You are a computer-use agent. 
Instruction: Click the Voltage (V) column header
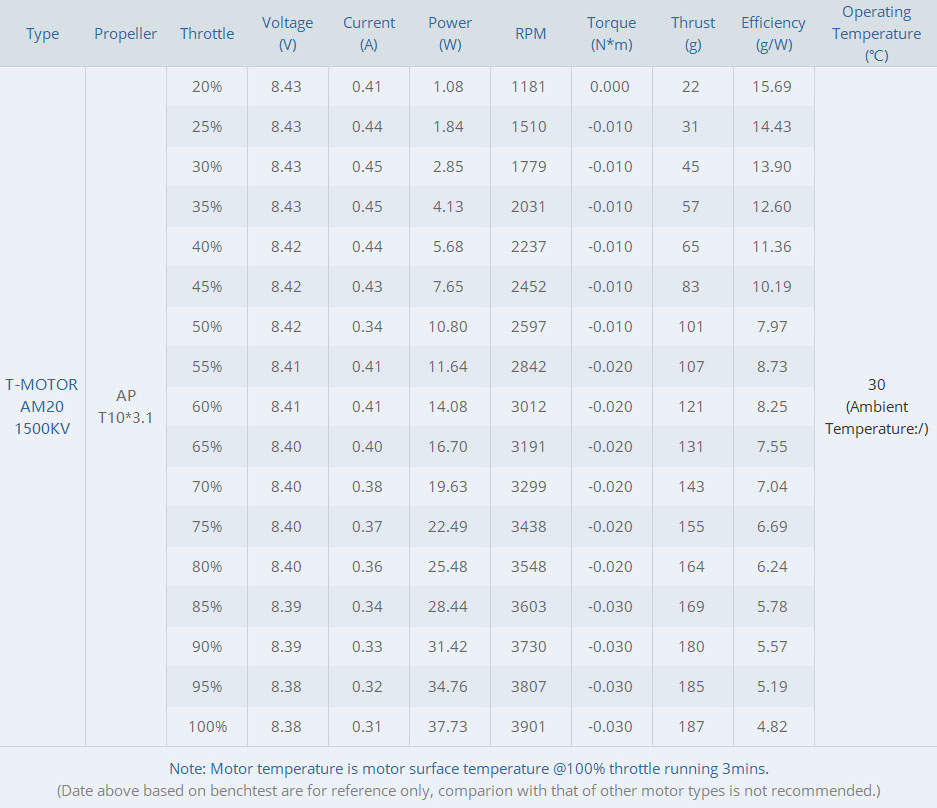click(x=287, y=34)
